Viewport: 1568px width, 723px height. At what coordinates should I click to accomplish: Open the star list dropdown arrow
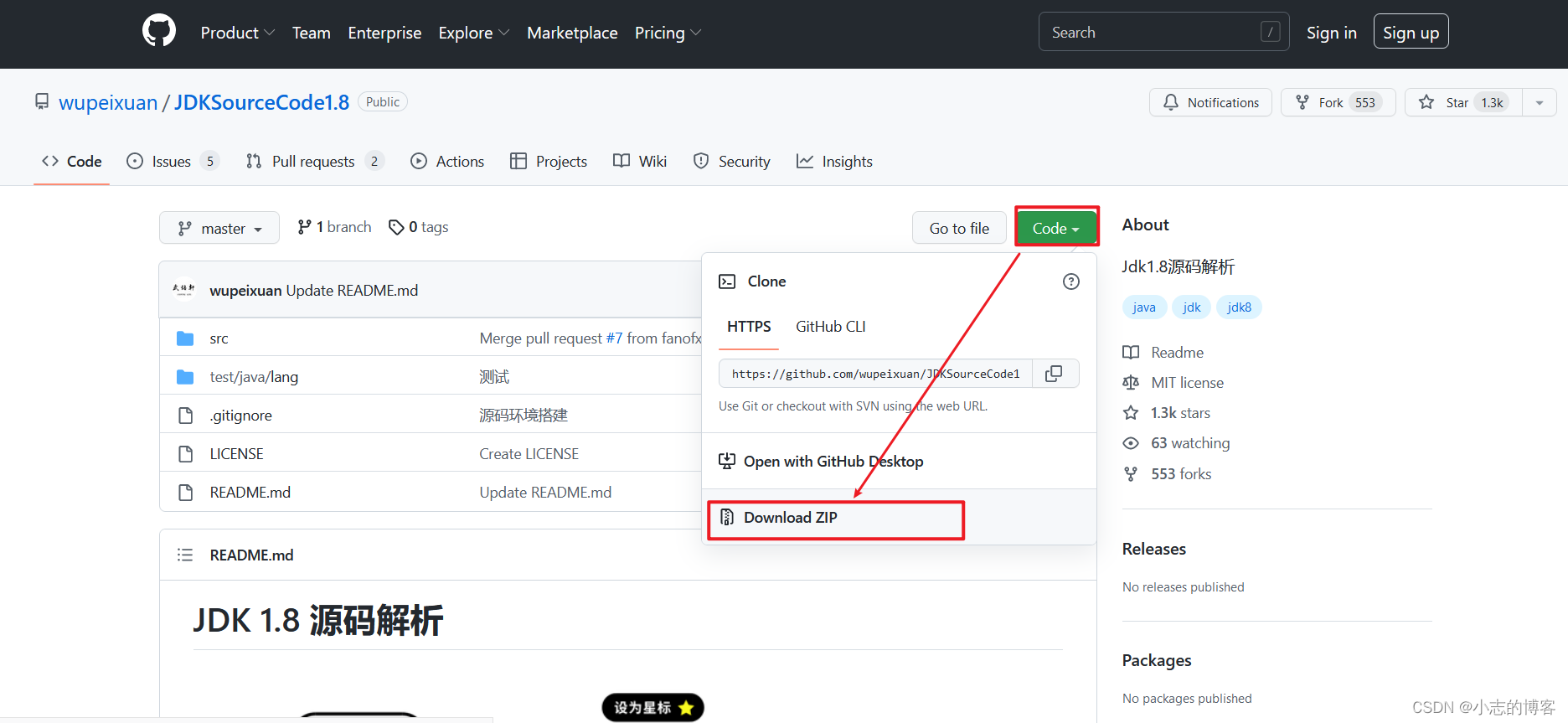1539,102
